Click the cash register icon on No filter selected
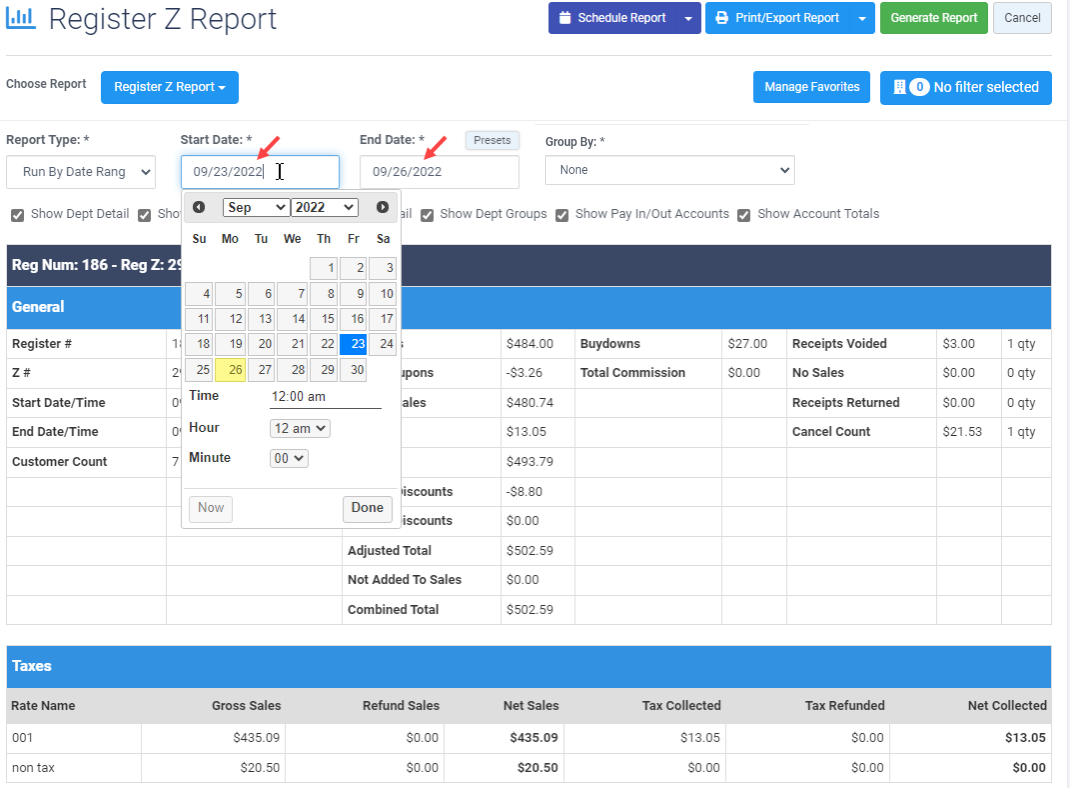Viewport: 1070px width, 788px height. point(899,87)
